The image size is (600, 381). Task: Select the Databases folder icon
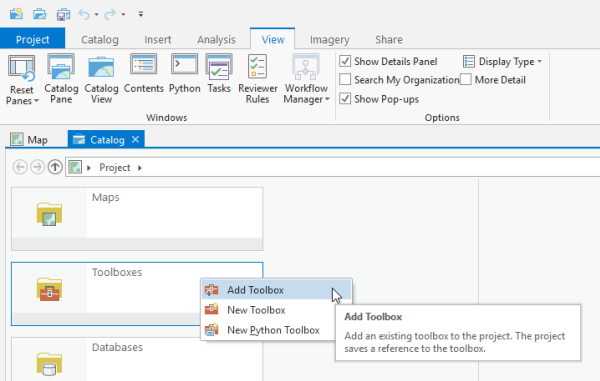coord(49,364)
